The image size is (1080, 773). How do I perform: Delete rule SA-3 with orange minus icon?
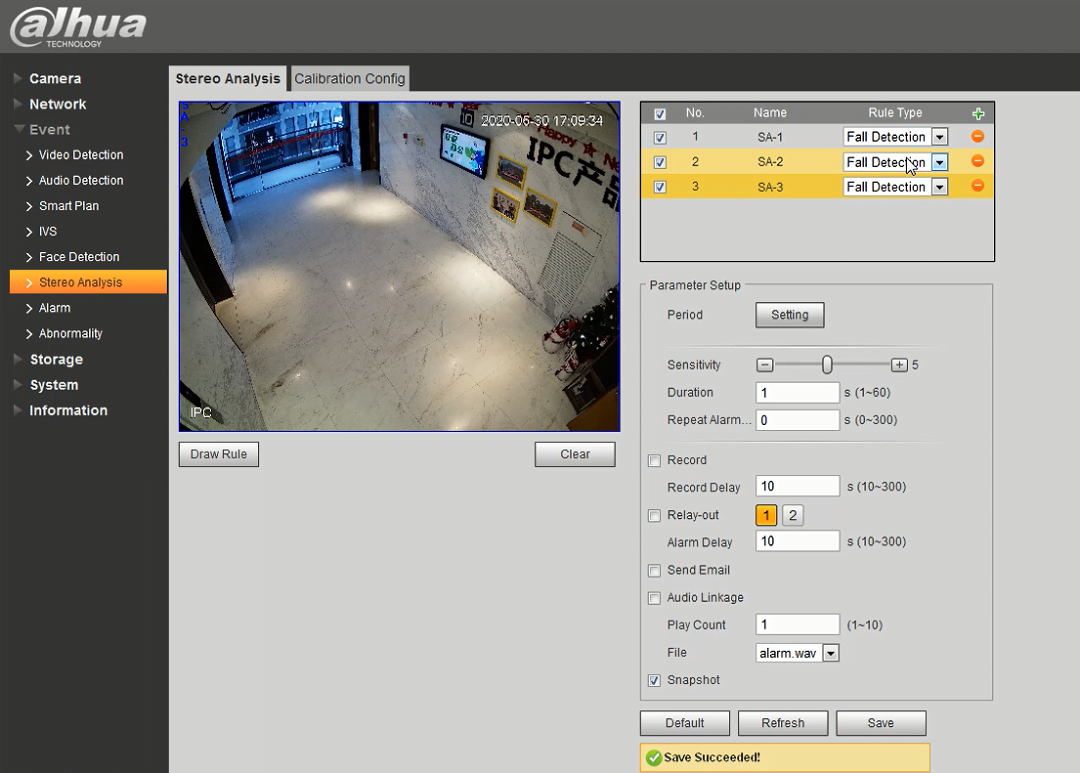[978, 186]
